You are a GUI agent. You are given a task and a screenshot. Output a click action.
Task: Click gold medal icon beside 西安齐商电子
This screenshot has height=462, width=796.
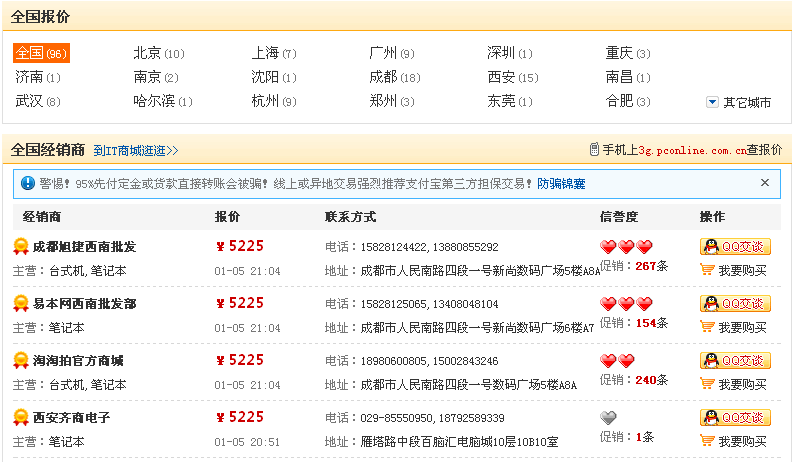pos(20,418)
